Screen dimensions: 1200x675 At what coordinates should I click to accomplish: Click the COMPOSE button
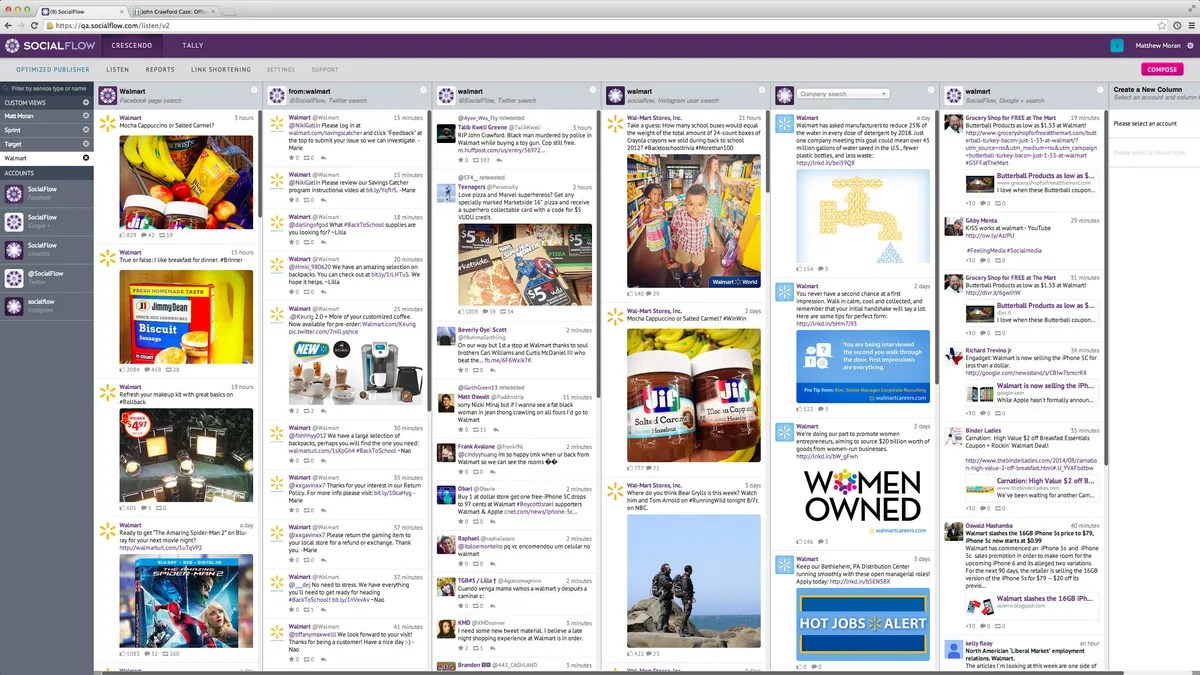point(1162,69)
